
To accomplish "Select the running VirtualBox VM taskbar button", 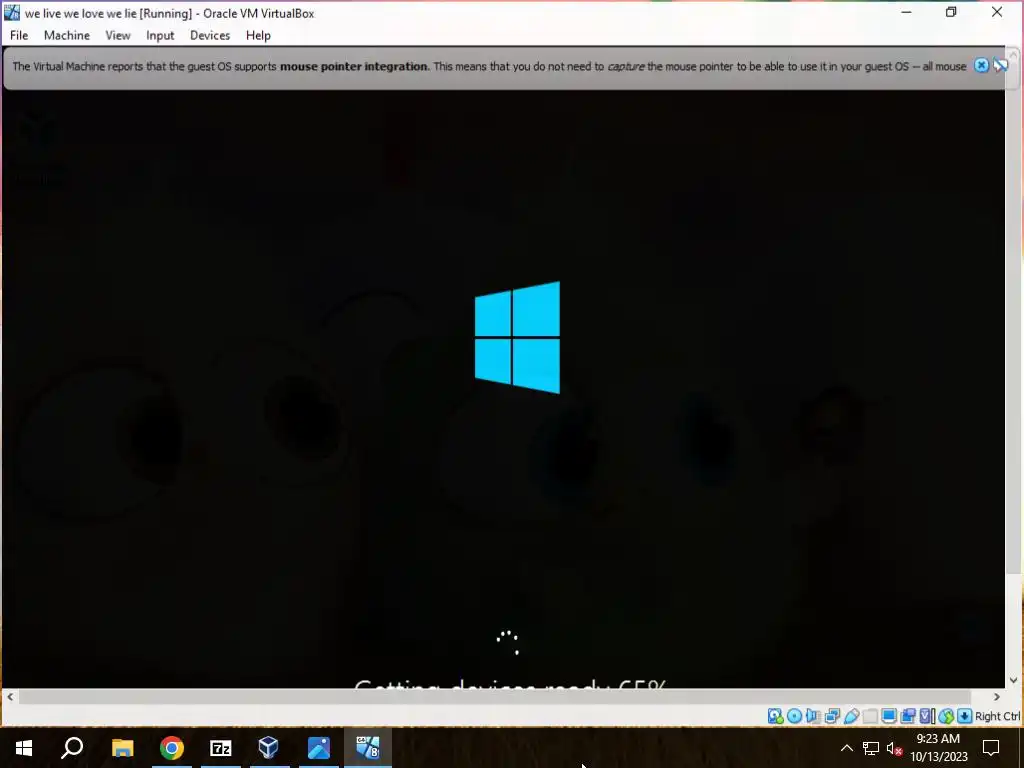I will 368,747.
